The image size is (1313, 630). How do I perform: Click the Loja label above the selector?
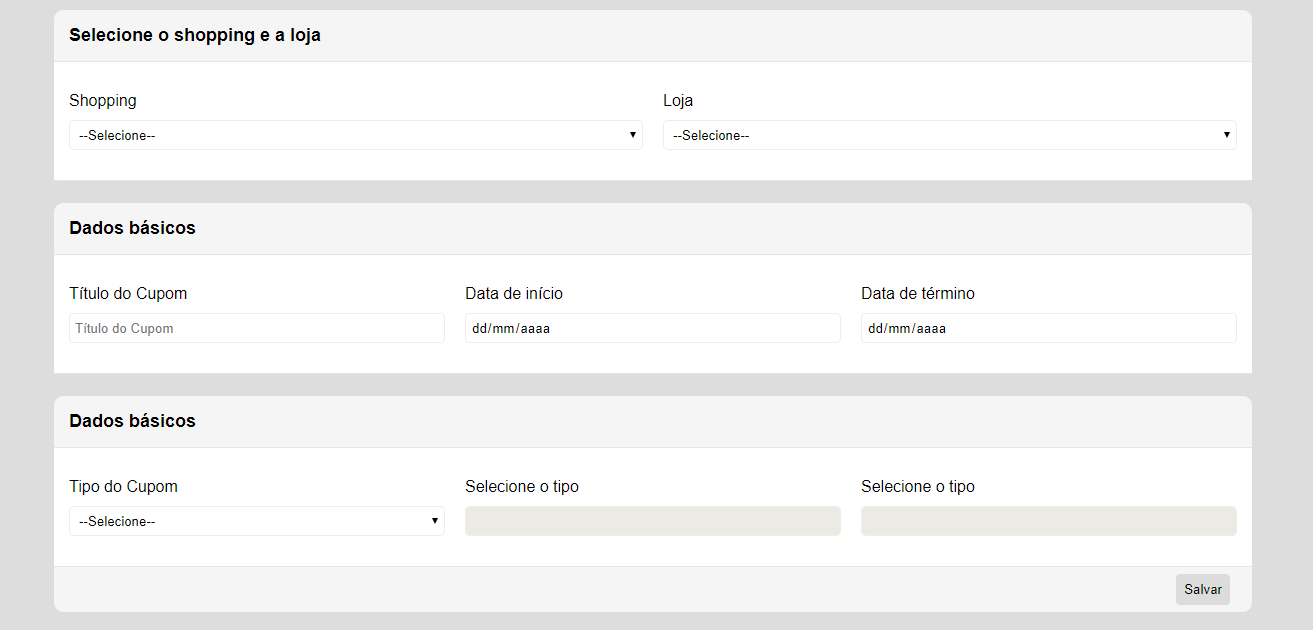click(x=678, y=100)
